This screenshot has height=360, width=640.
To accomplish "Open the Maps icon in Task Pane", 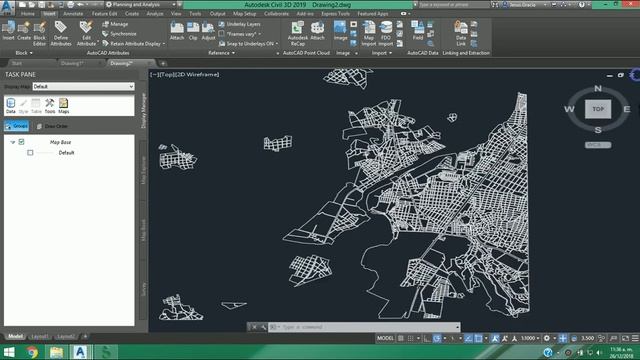I will coord(63,106).
